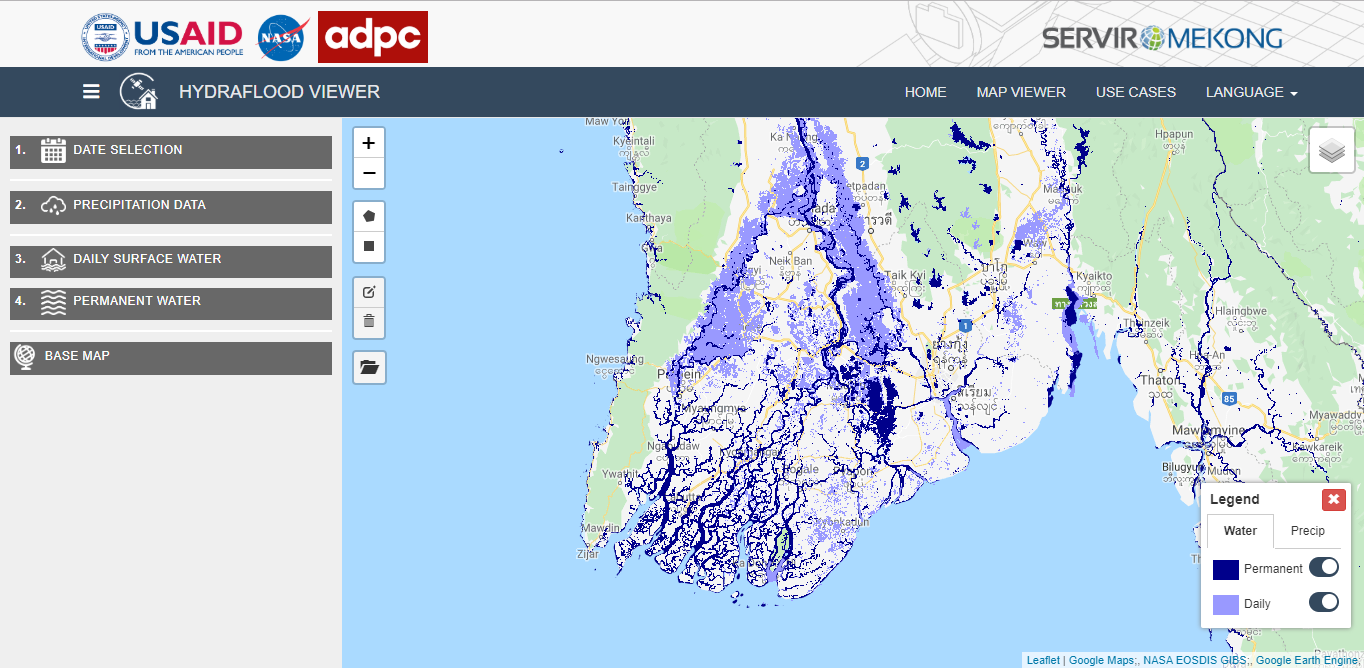
Task: Expand the Precipitation Data section
Action: click(171, 207)
